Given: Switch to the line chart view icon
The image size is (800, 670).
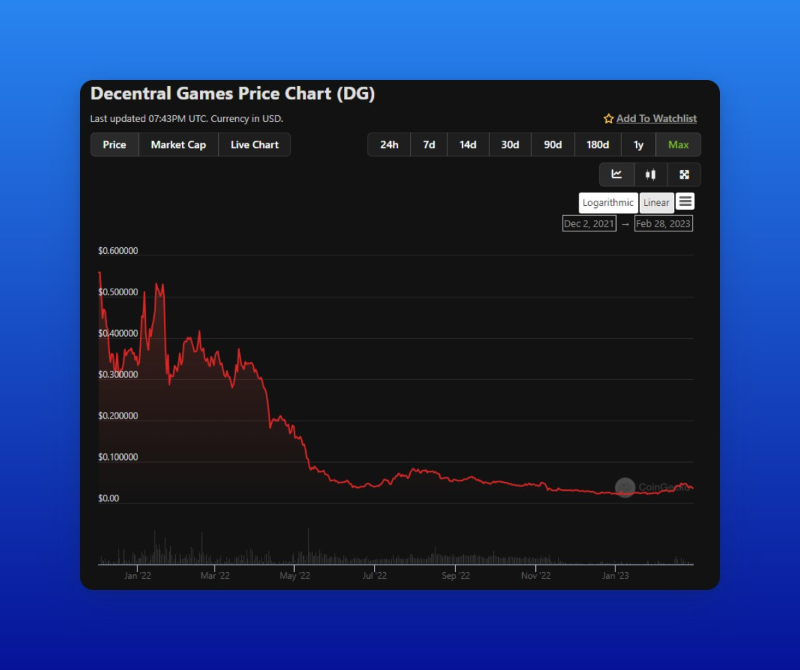Looking at the screenshot, I should [617, 174].
